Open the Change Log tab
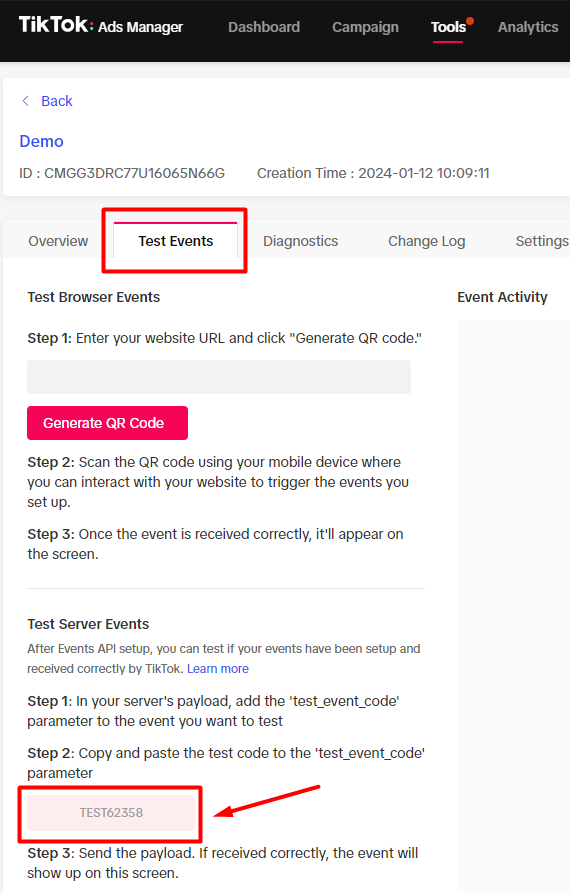 point(427,241)
